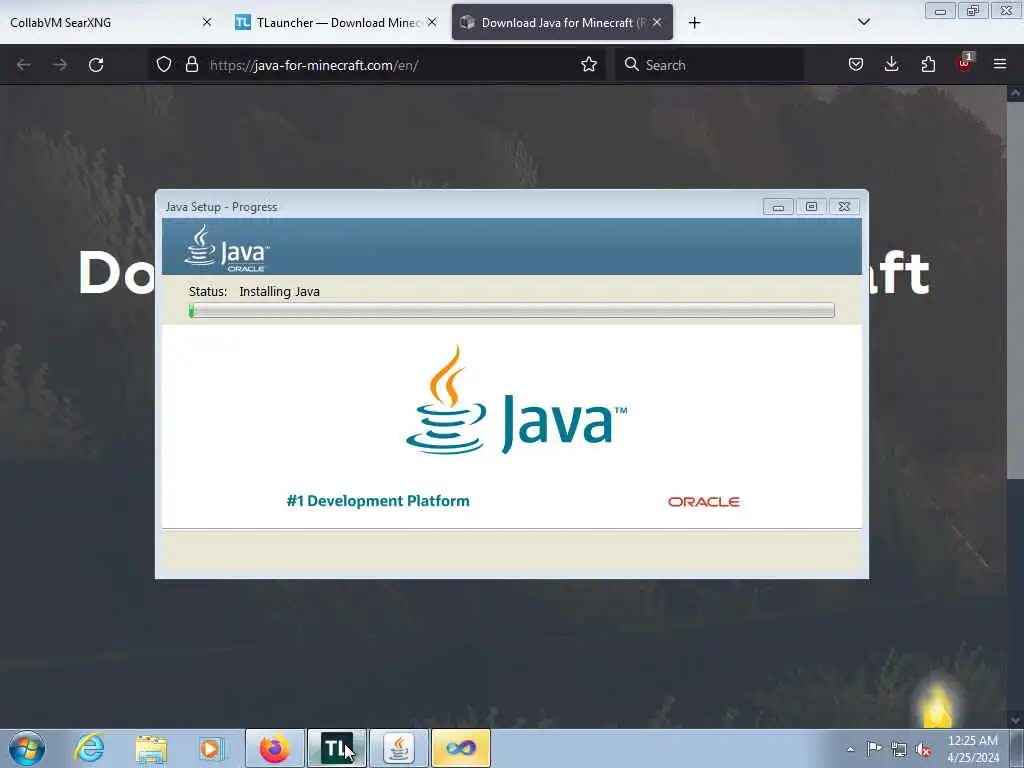The height and width of the screenshot is (768, 1024).
Task: Click the '#1 Development Platform' text
Action: coord(378,501)
